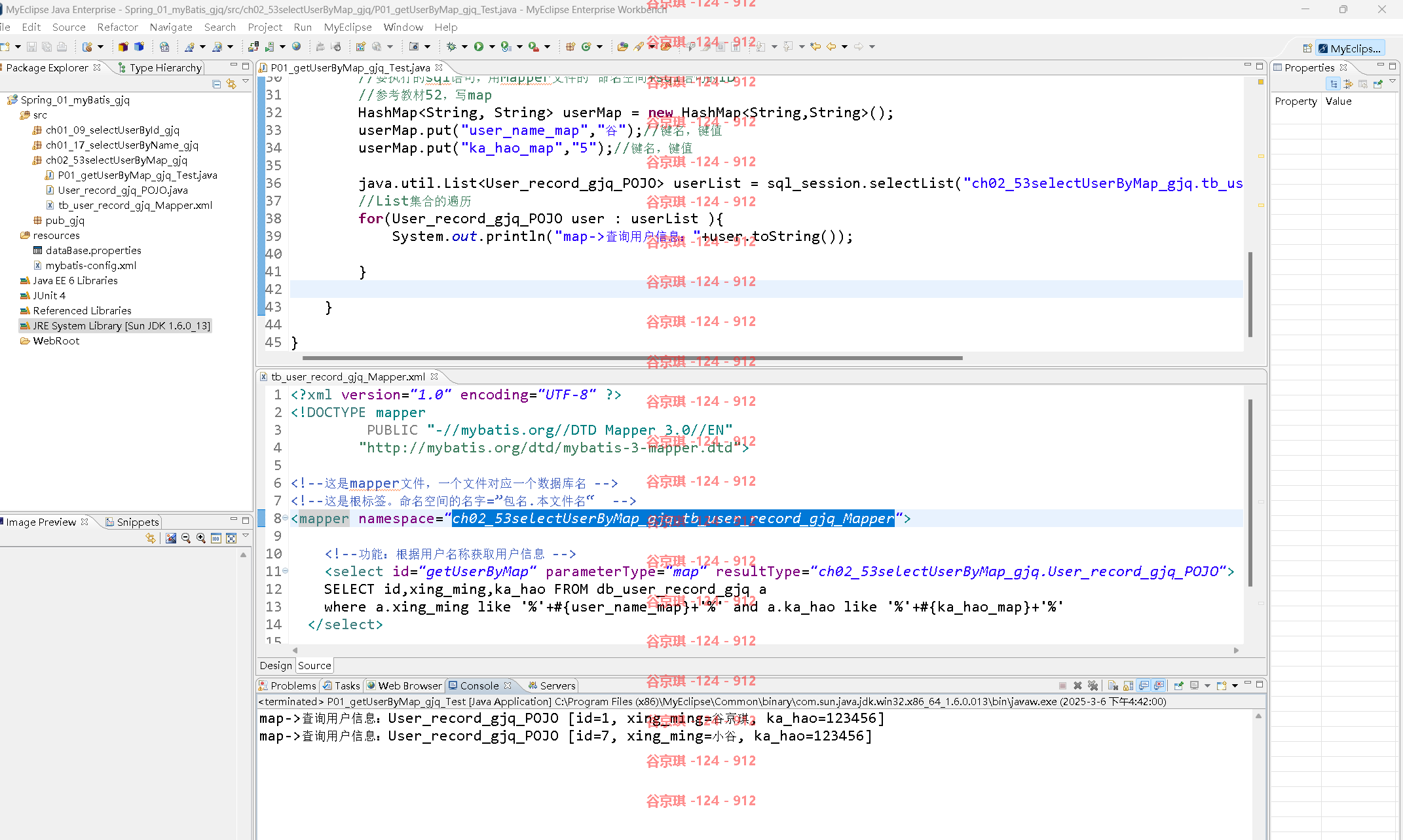Toggle Show Console on Standard Error change
Image resolution: width=1403 pixels, height=840 pixels.
[1159, 685]
